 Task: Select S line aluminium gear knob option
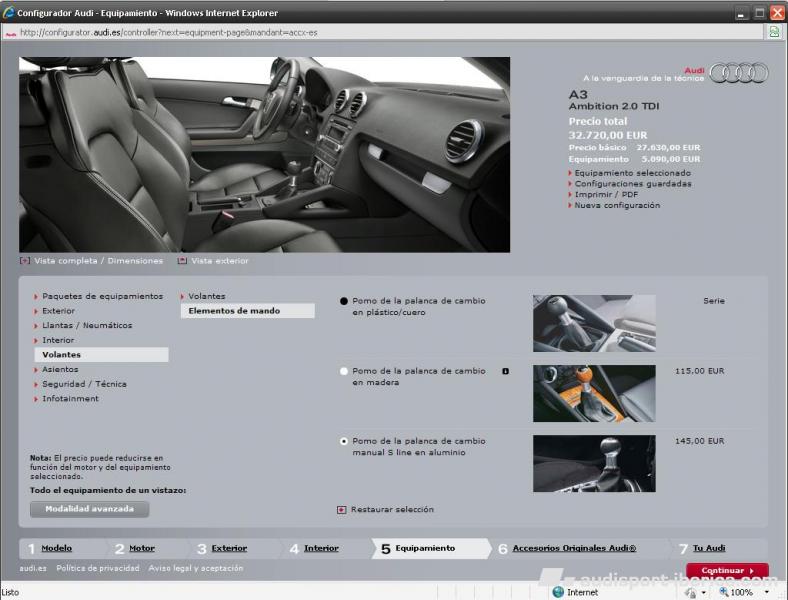[344, 441]
